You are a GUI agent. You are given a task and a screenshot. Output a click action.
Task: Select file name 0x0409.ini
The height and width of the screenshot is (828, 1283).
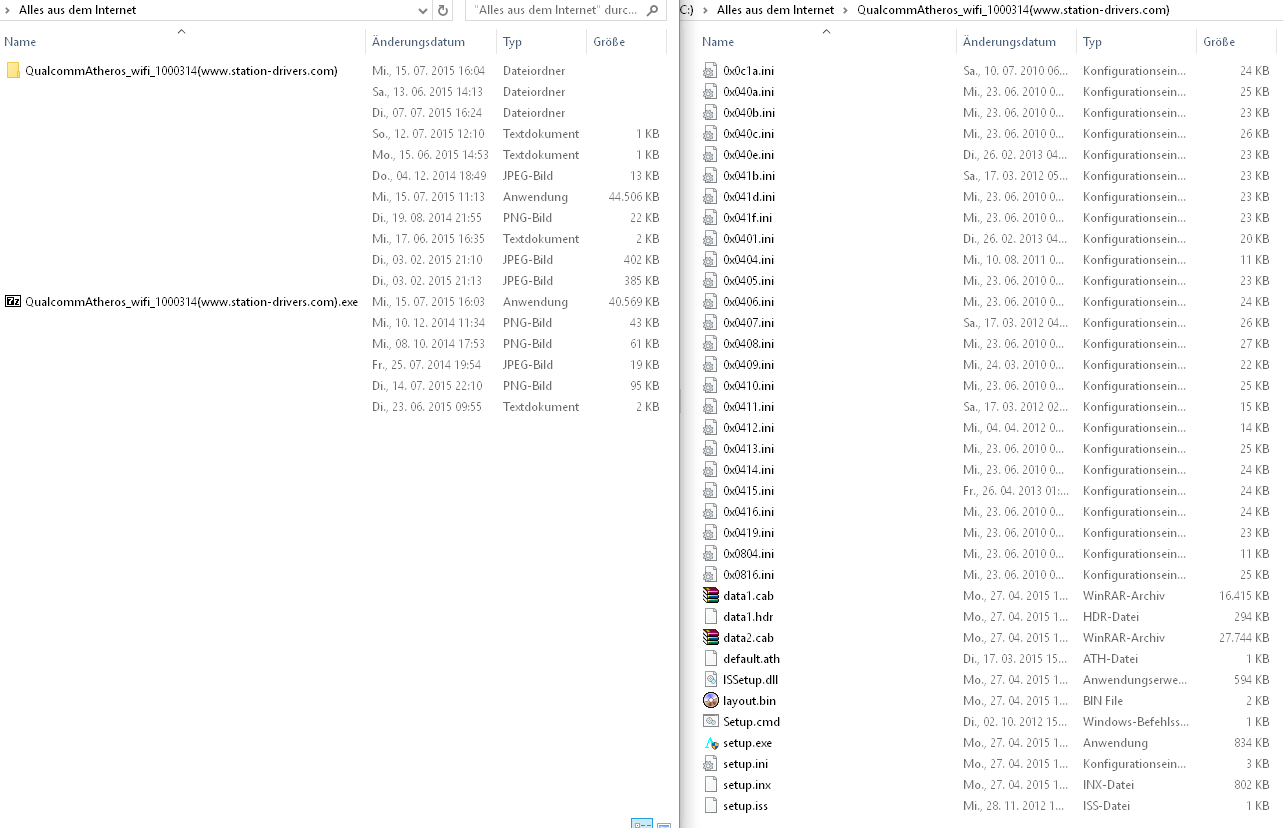[749, 365]
